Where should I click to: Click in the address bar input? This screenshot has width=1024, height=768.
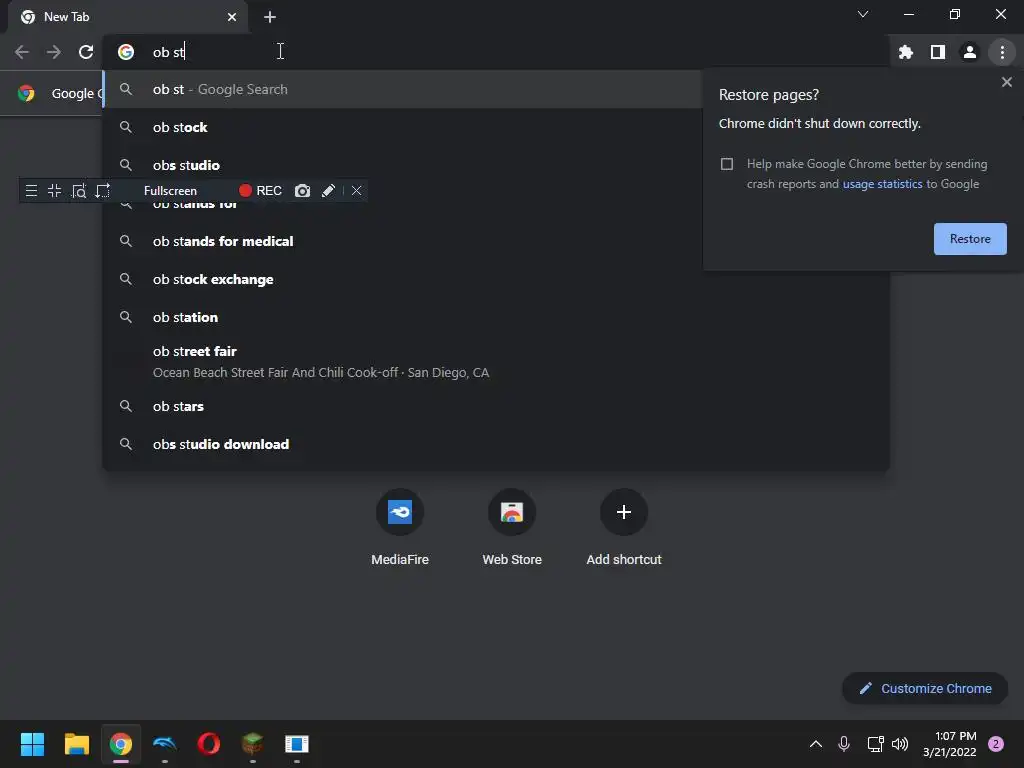496,52
